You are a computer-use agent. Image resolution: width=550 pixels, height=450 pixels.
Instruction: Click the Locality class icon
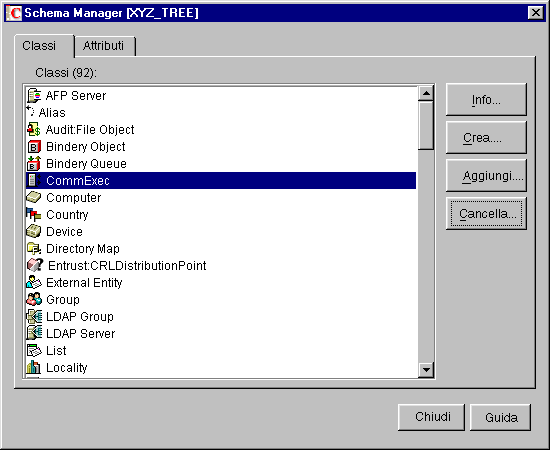coord(34,367)
